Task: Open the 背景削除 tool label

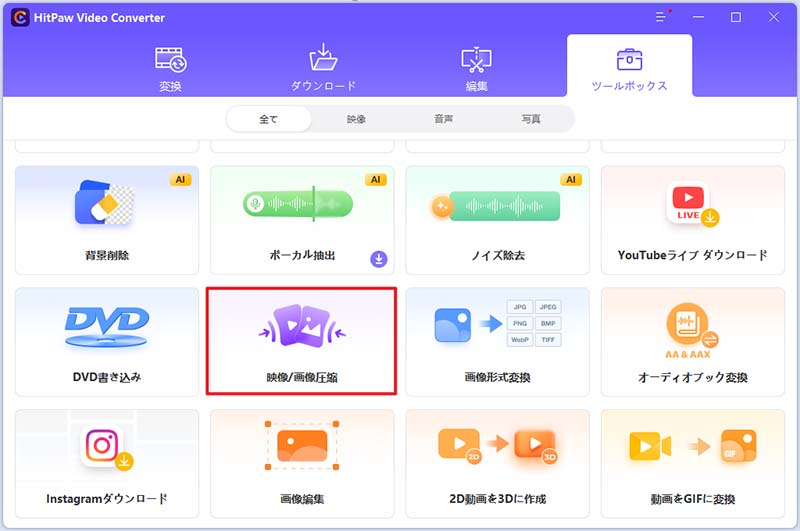Action: pyautogui.click(x=107, y=255)
